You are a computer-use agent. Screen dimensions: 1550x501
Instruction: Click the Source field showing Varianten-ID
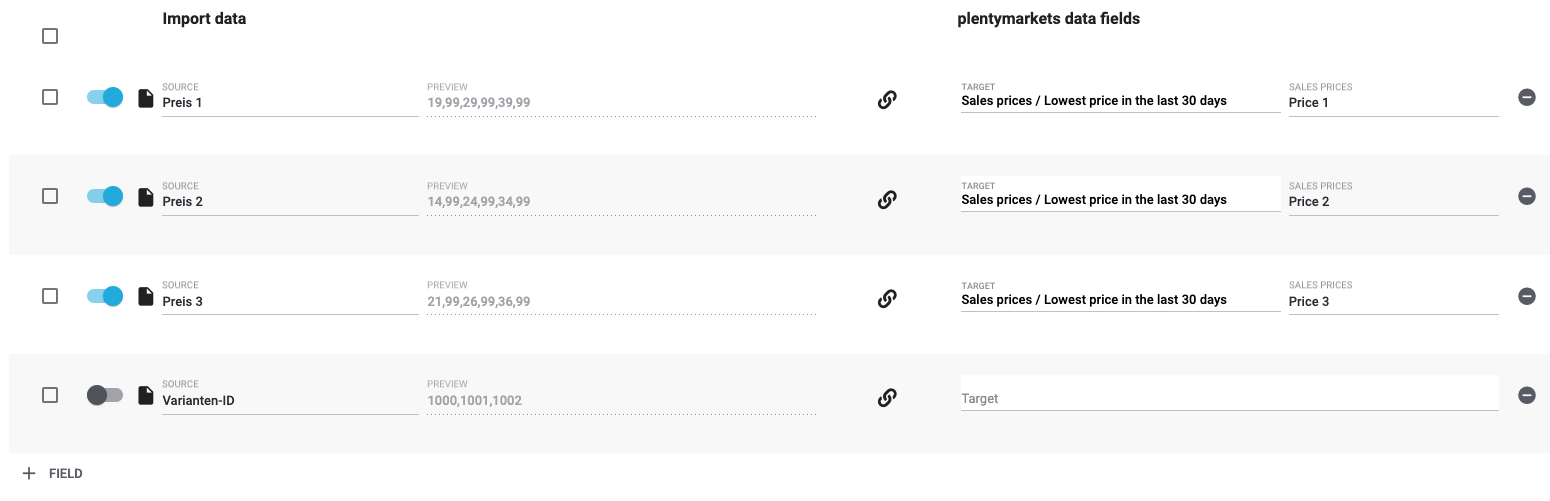[x=289, y=400]
